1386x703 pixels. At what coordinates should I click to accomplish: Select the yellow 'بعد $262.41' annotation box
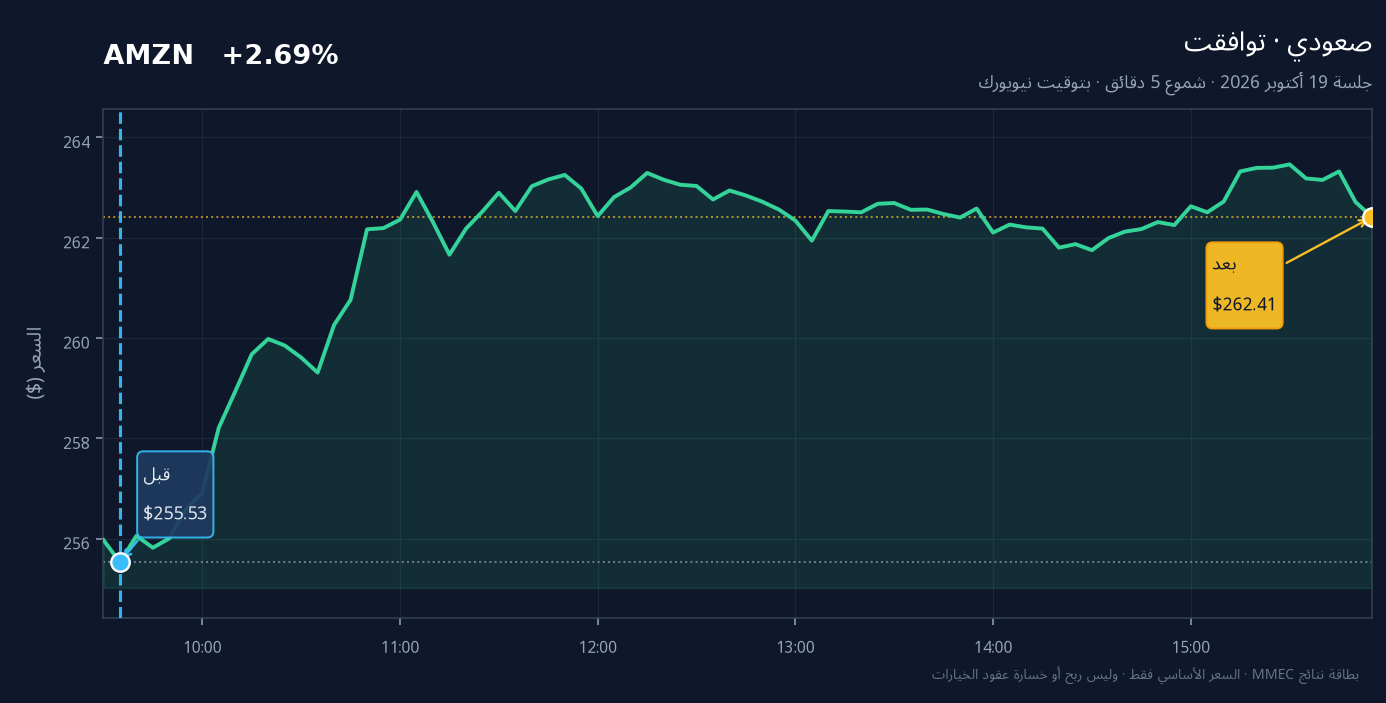tap(1244, 285)
